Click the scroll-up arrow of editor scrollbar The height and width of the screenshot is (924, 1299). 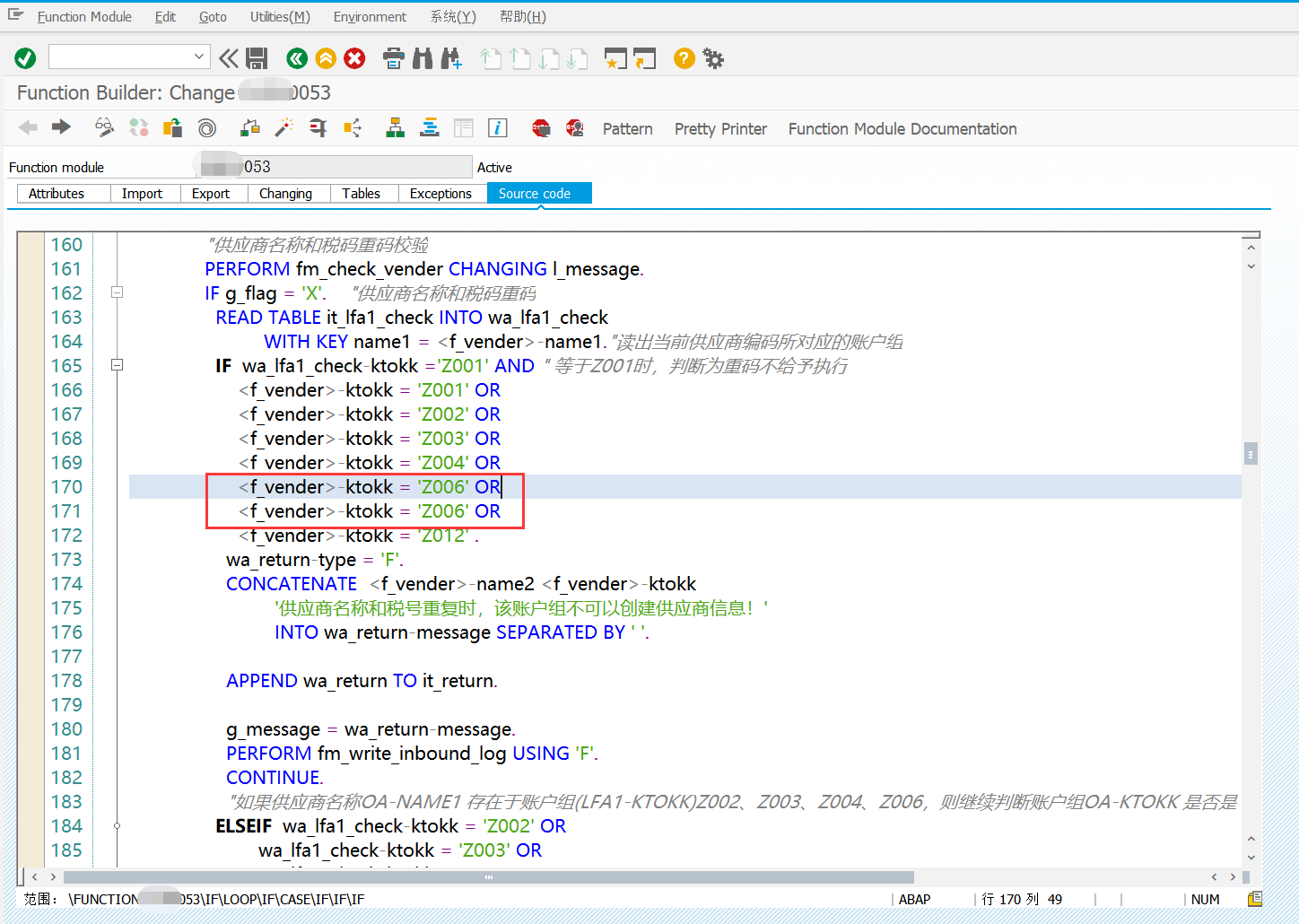[1251, 247]
